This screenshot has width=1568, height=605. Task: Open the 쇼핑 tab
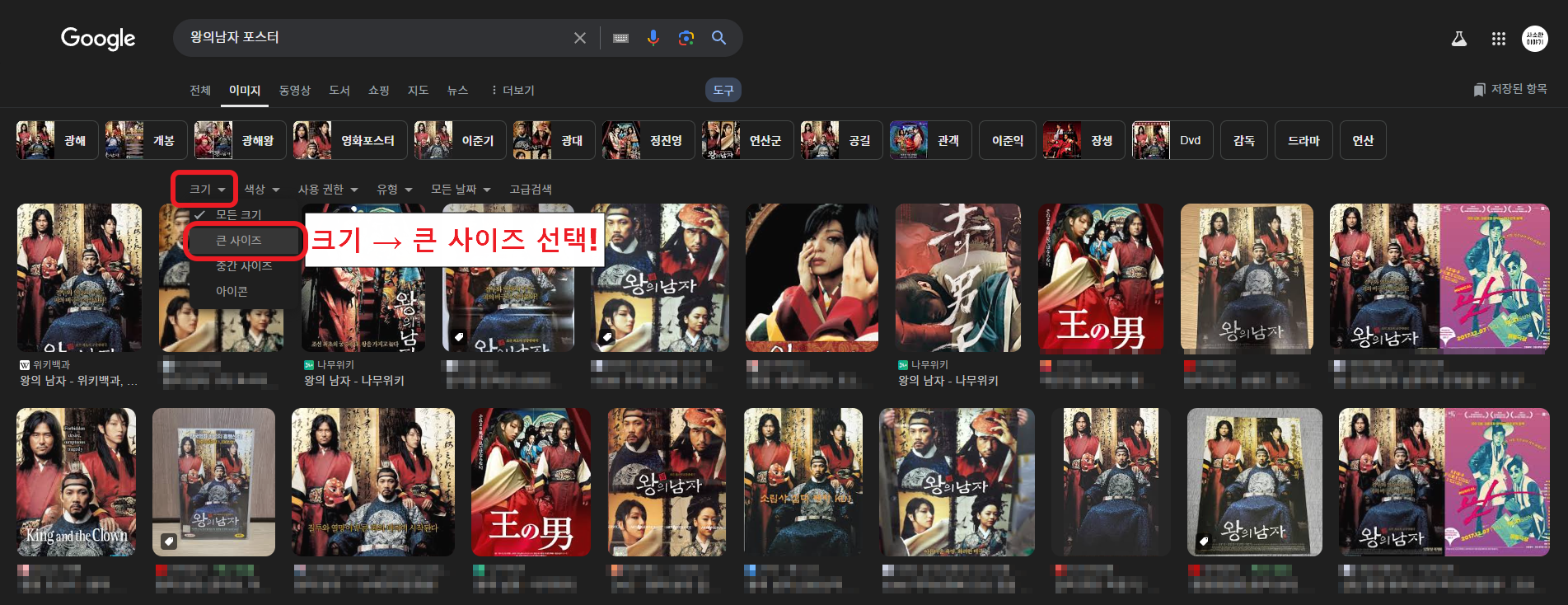tap(379, 90)
